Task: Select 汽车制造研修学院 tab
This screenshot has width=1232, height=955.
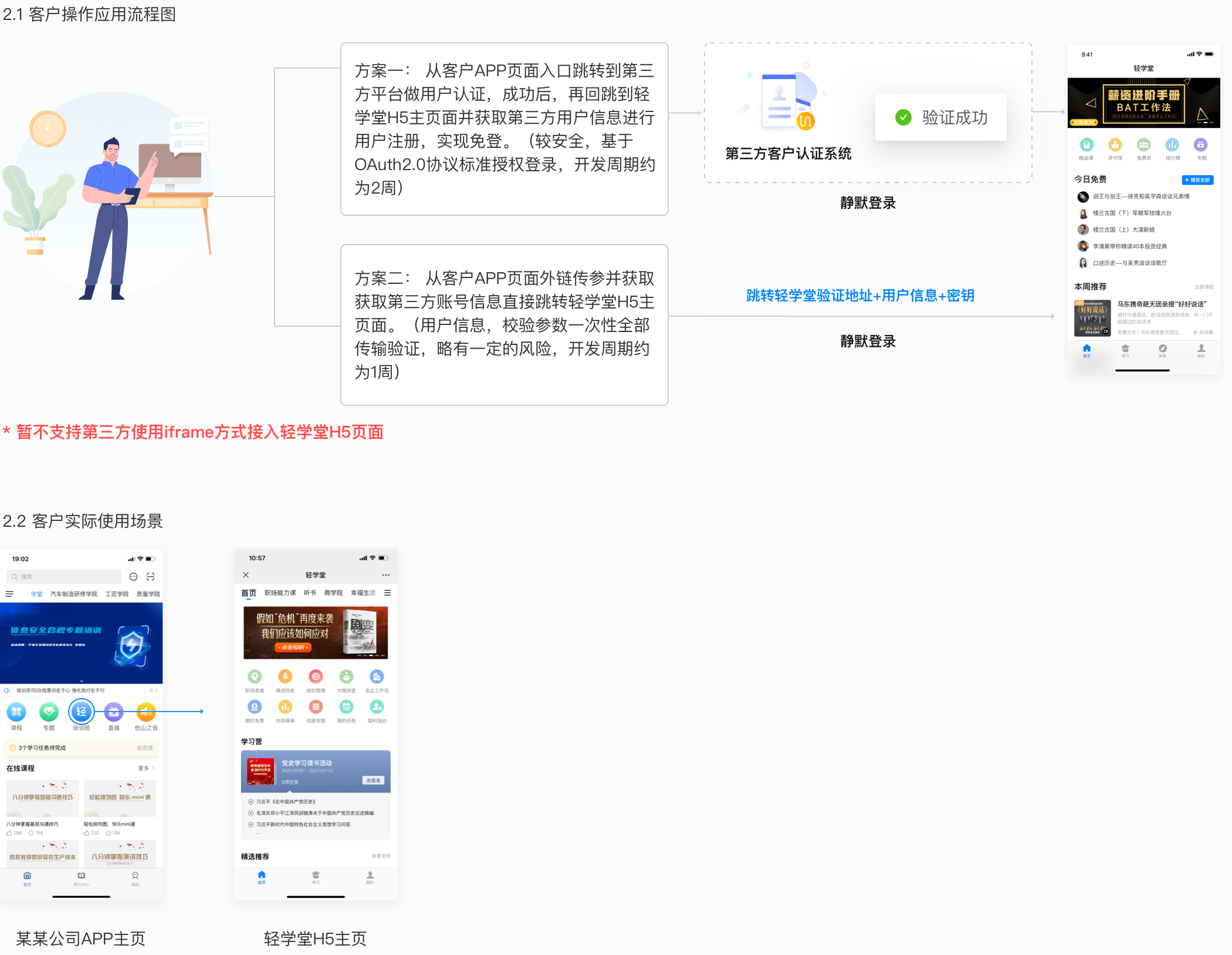Action: 74,594
